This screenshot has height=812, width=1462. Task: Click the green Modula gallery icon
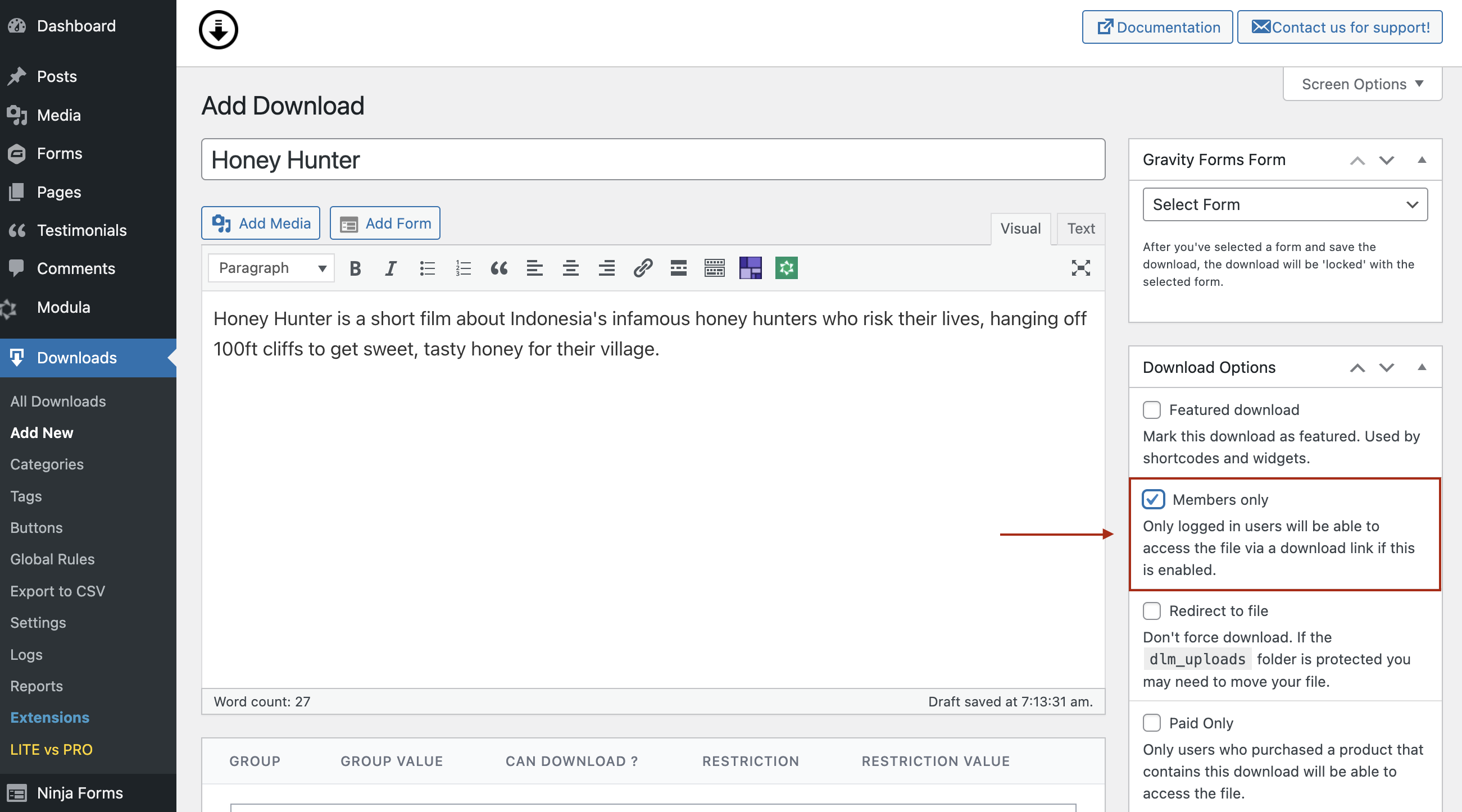click(787, 268)
